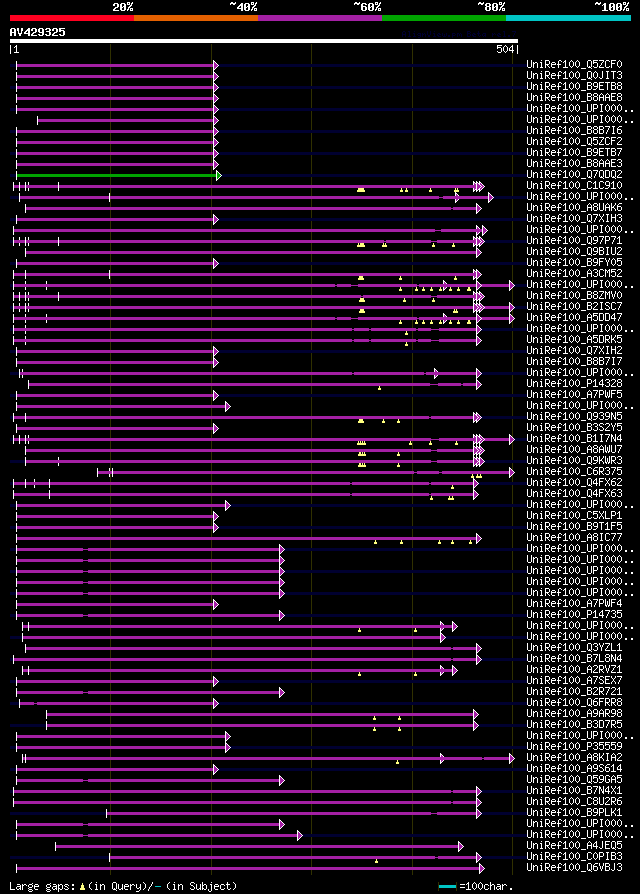Open hit UniRef100_B7L8N4
640x894 pixels.
click(x=574, y=659)
